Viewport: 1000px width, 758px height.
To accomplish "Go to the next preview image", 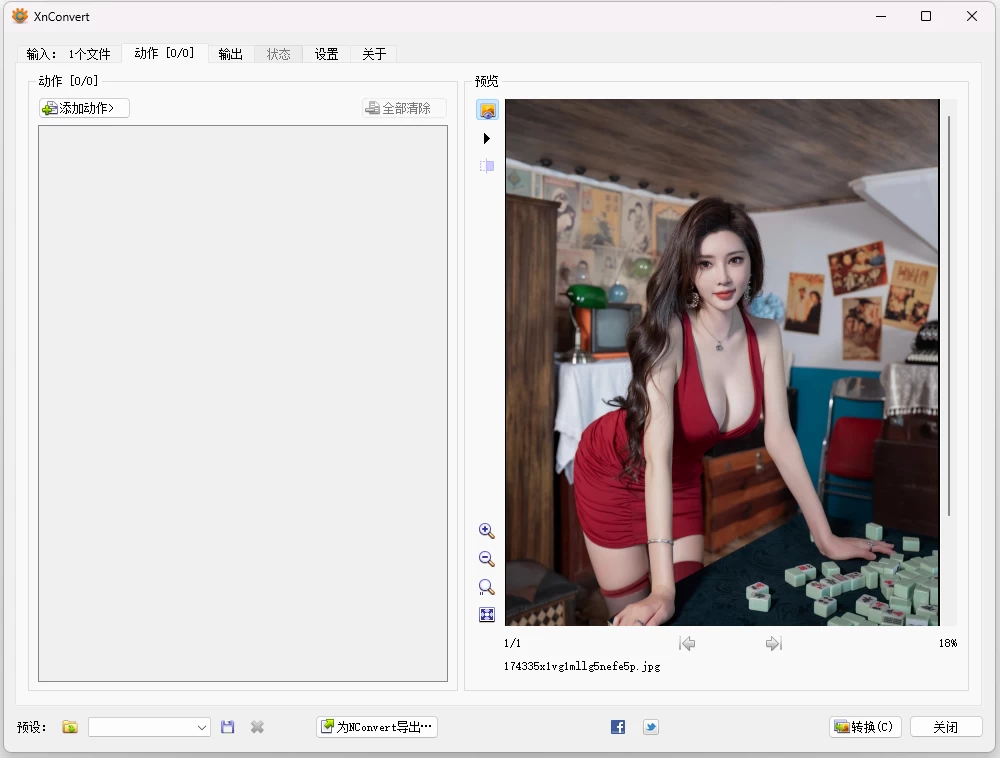I will (x=773, y=643).
